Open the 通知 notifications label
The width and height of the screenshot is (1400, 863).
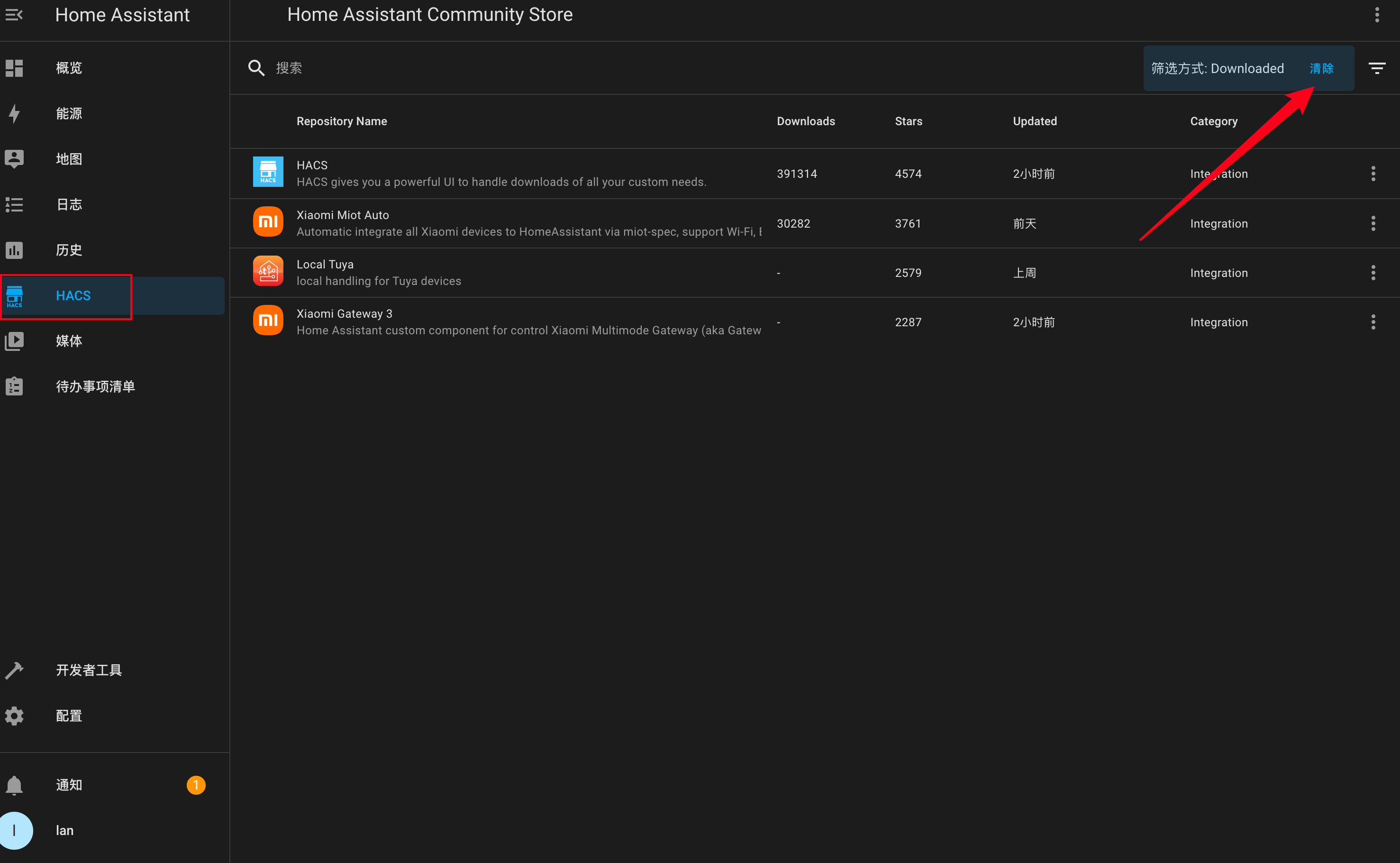pos(69,785)
